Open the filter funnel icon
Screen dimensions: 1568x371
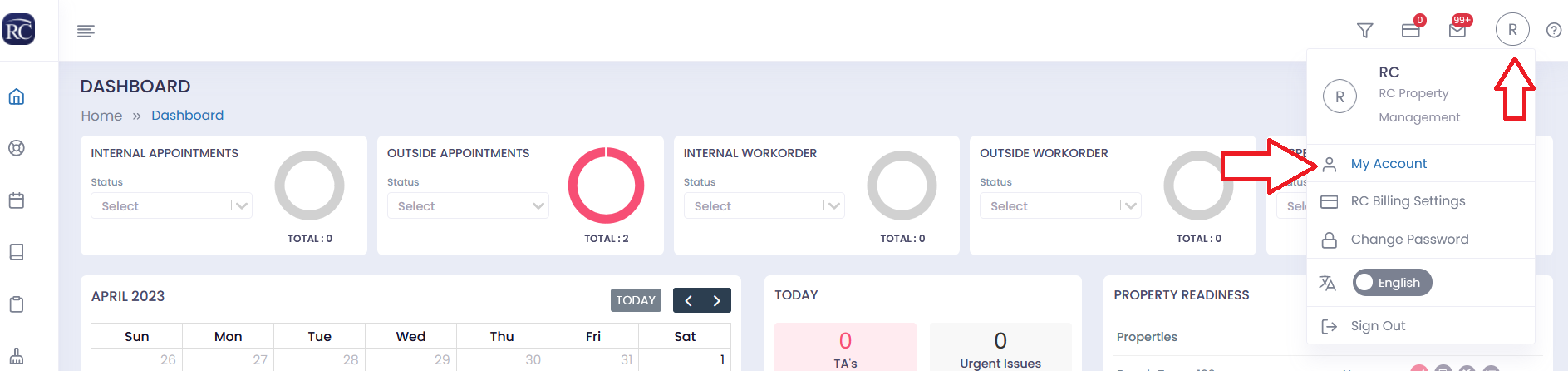(1364, 31)
